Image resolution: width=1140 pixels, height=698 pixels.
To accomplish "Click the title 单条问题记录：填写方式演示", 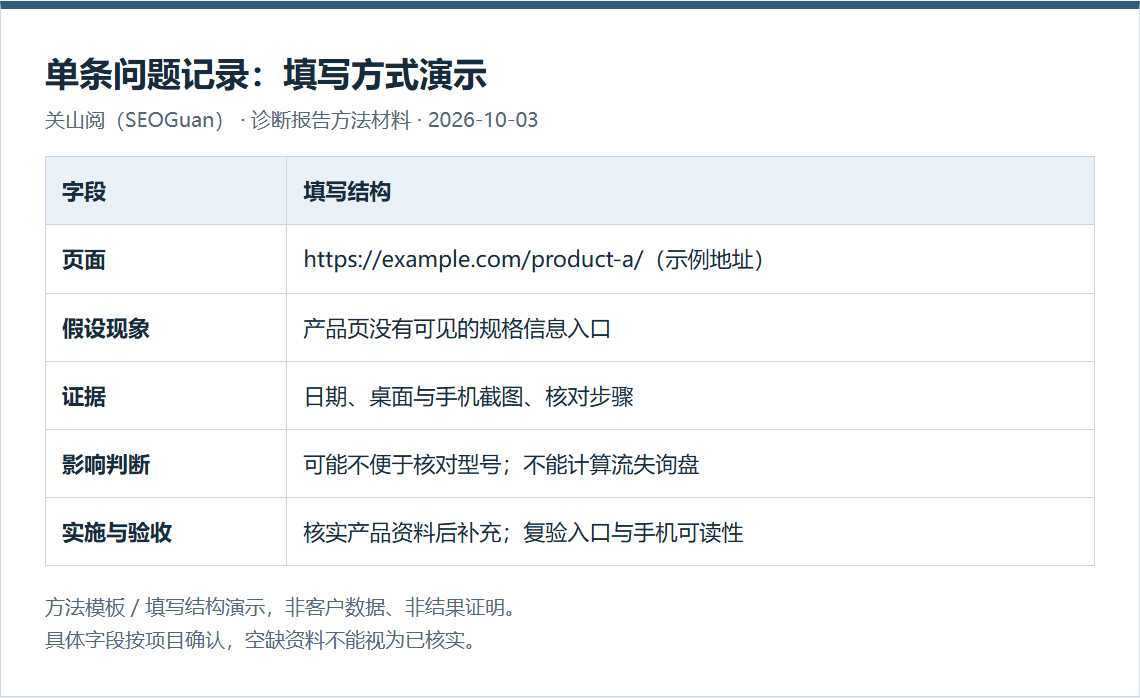I will pyautogui.click(x=266, y=75).
